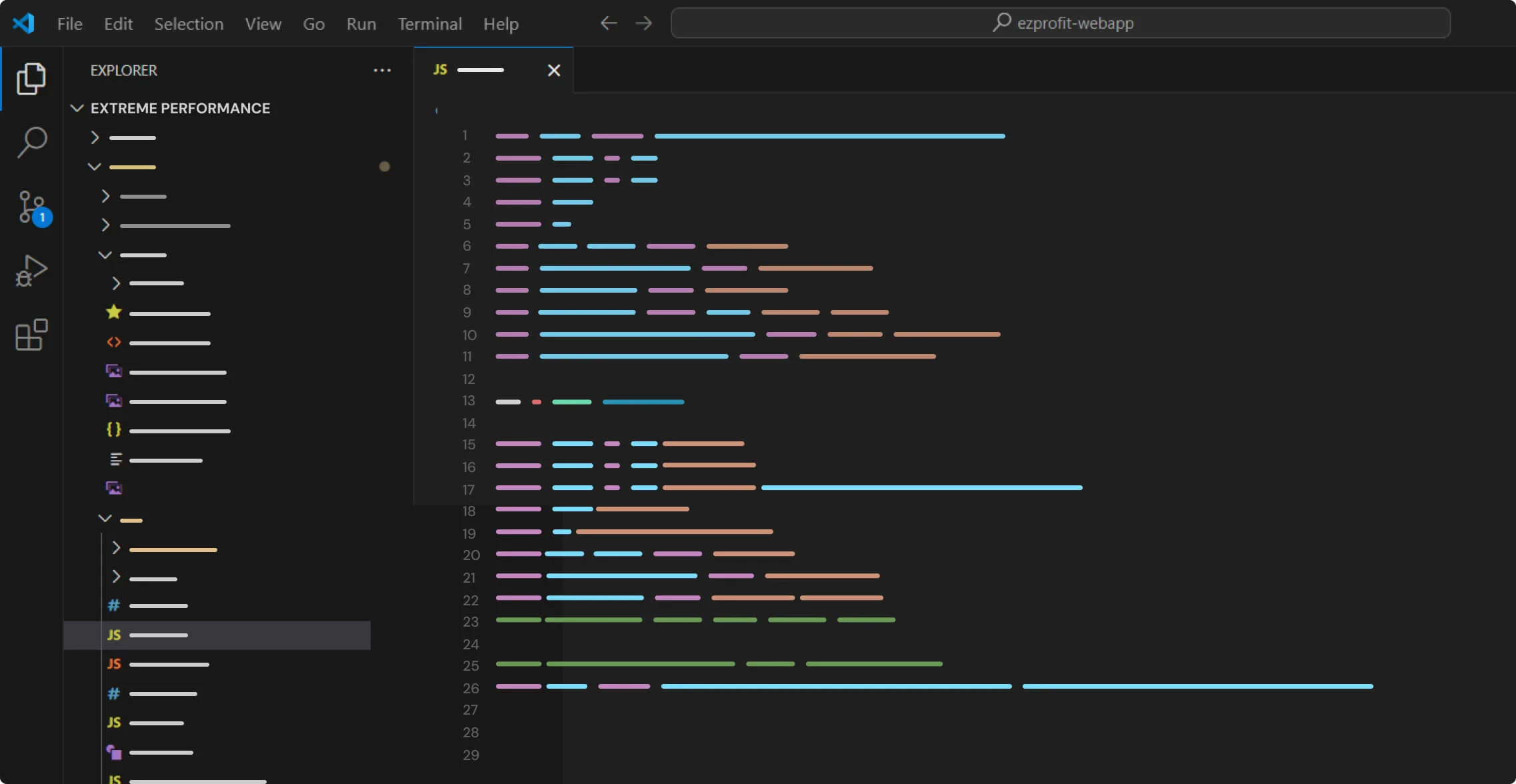Expand the first collapsed folder under root
The width and height of the screenshot is (1516, 784).
coord(95,137)
